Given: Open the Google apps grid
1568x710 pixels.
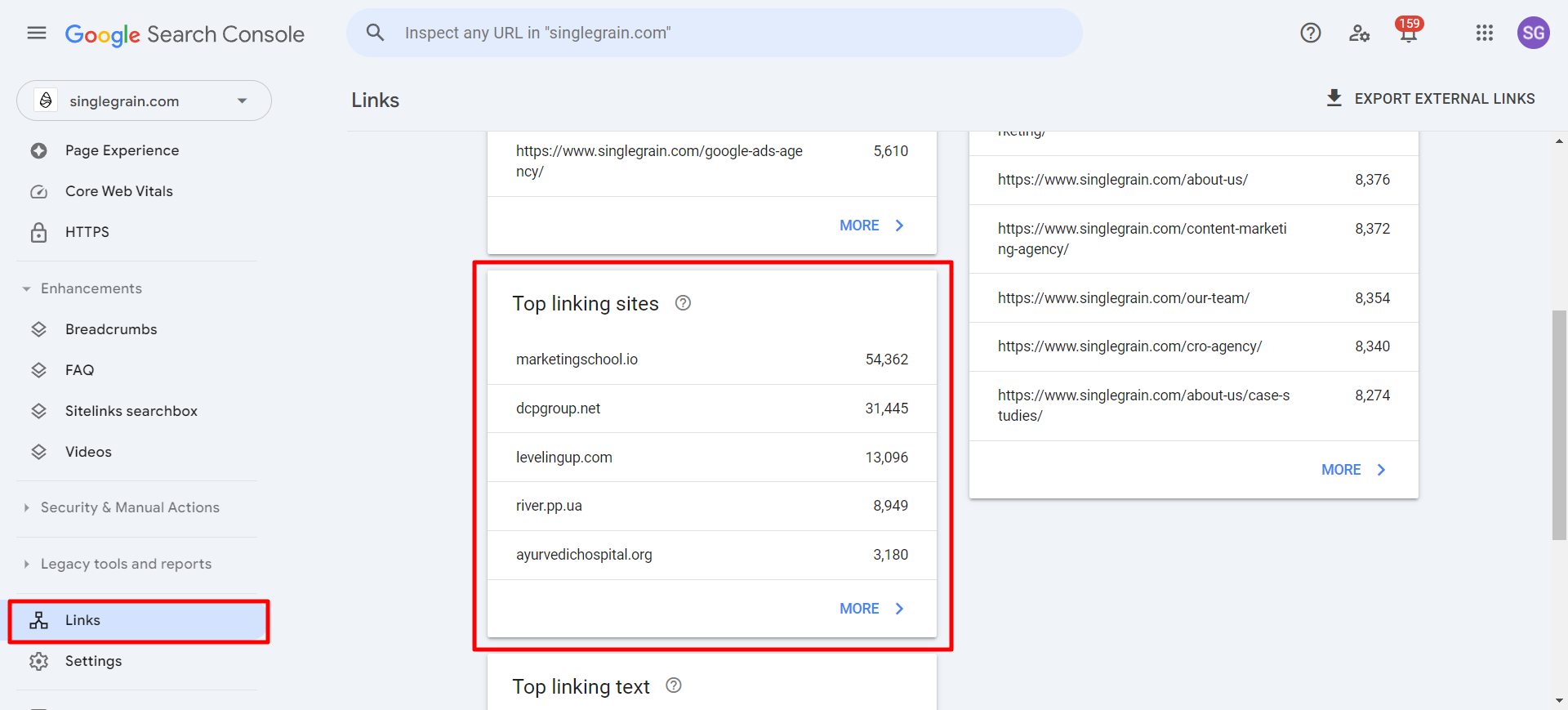Looking at the screenshot, I should click(1485, 33).
